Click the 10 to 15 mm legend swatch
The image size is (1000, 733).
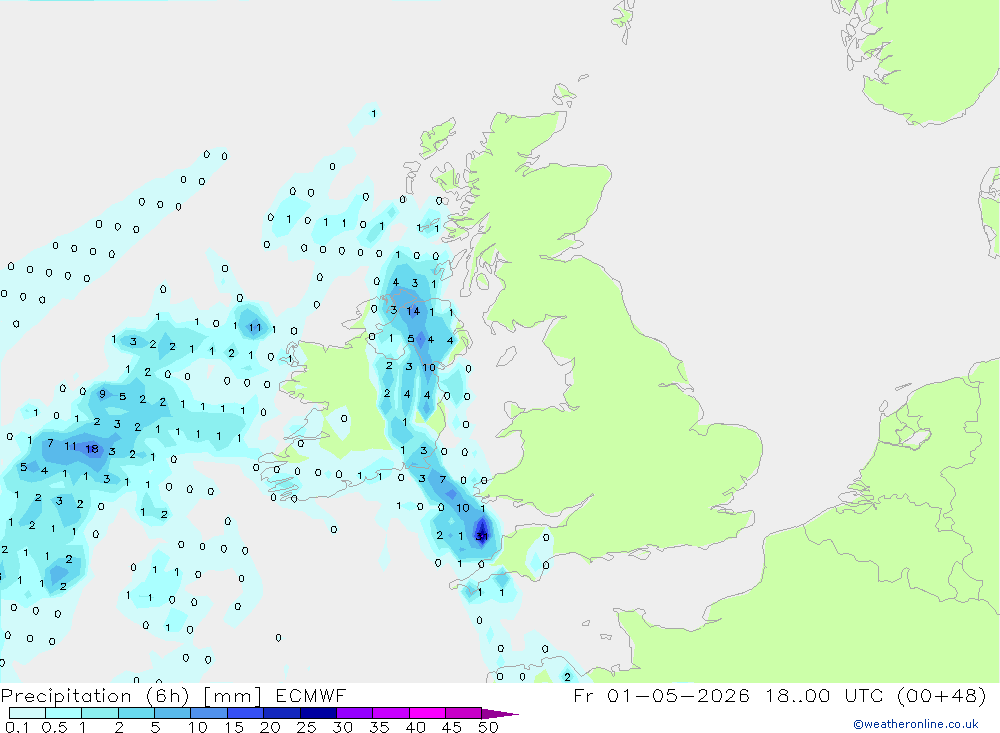point(209,713)
